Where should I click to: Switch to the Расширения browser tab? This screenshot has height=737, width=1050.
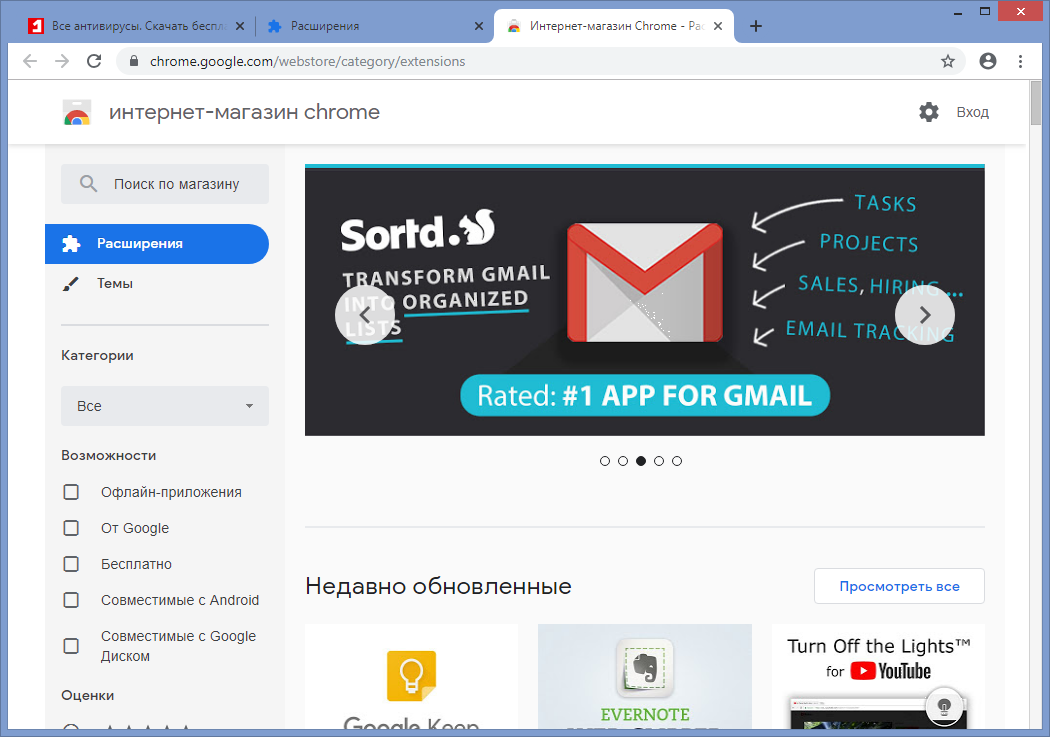(x=375, y=26)
